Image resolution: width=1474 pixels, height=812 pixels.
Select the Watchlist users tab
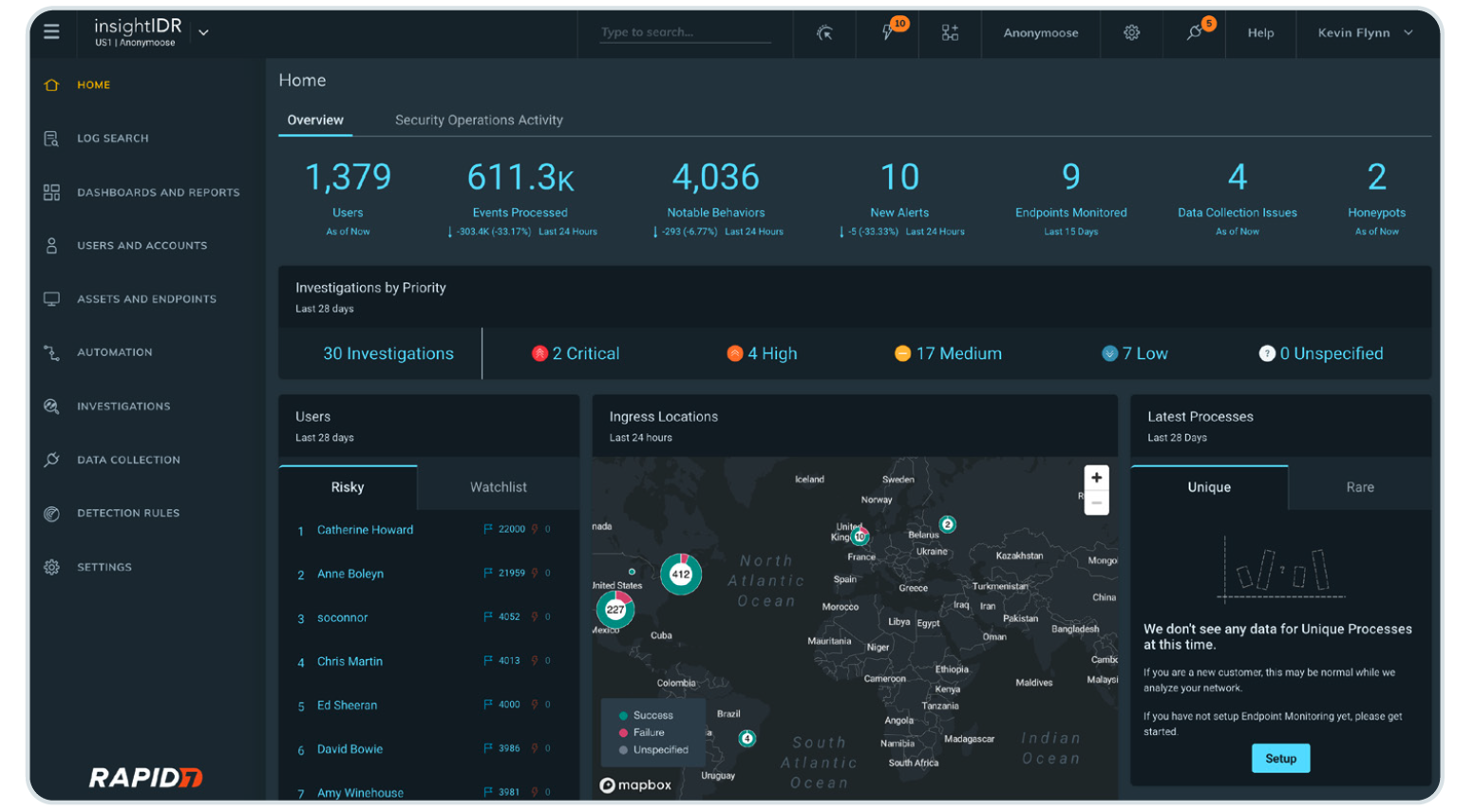coord(498,487)
